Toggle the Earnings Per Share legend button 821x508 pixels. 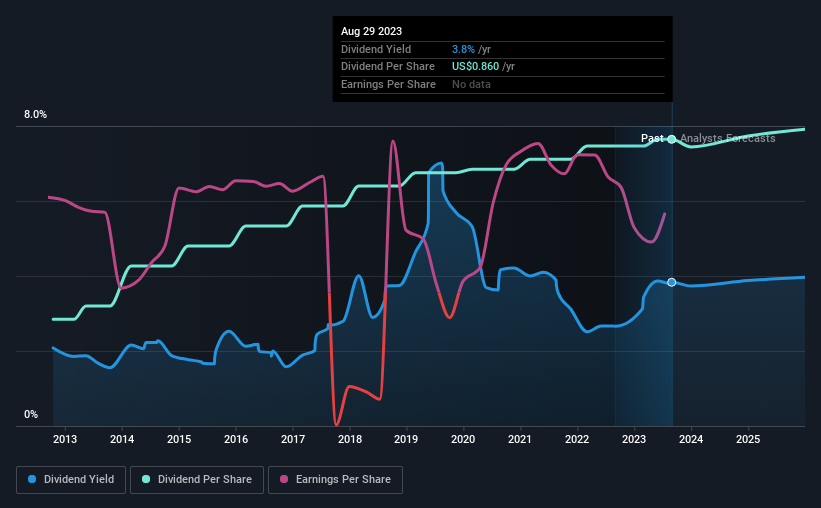pyautogui.click(x=335, y=480)
